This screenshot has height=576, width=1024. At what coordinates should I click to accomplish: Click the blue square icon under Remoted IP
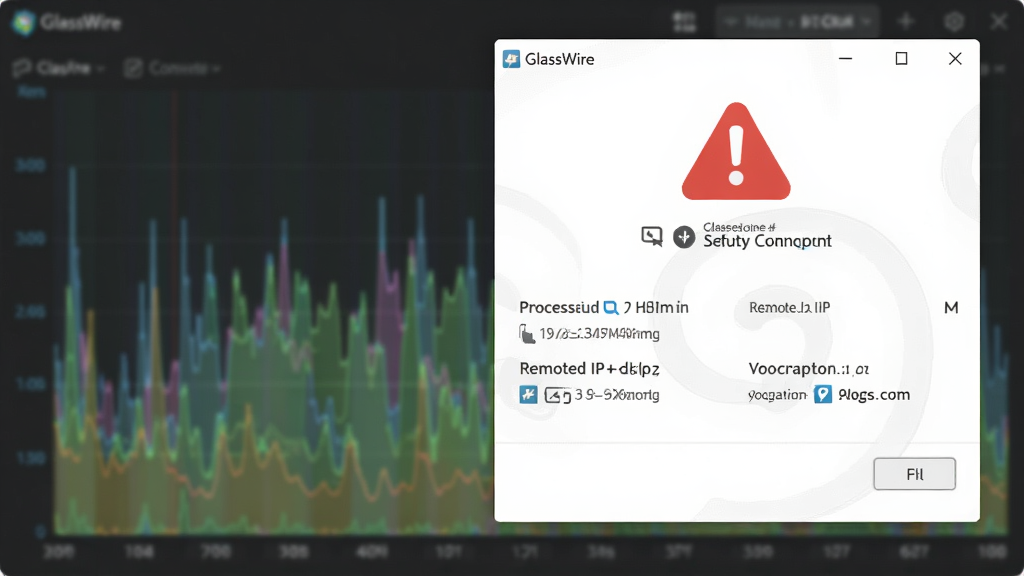[x=528, y=394]
